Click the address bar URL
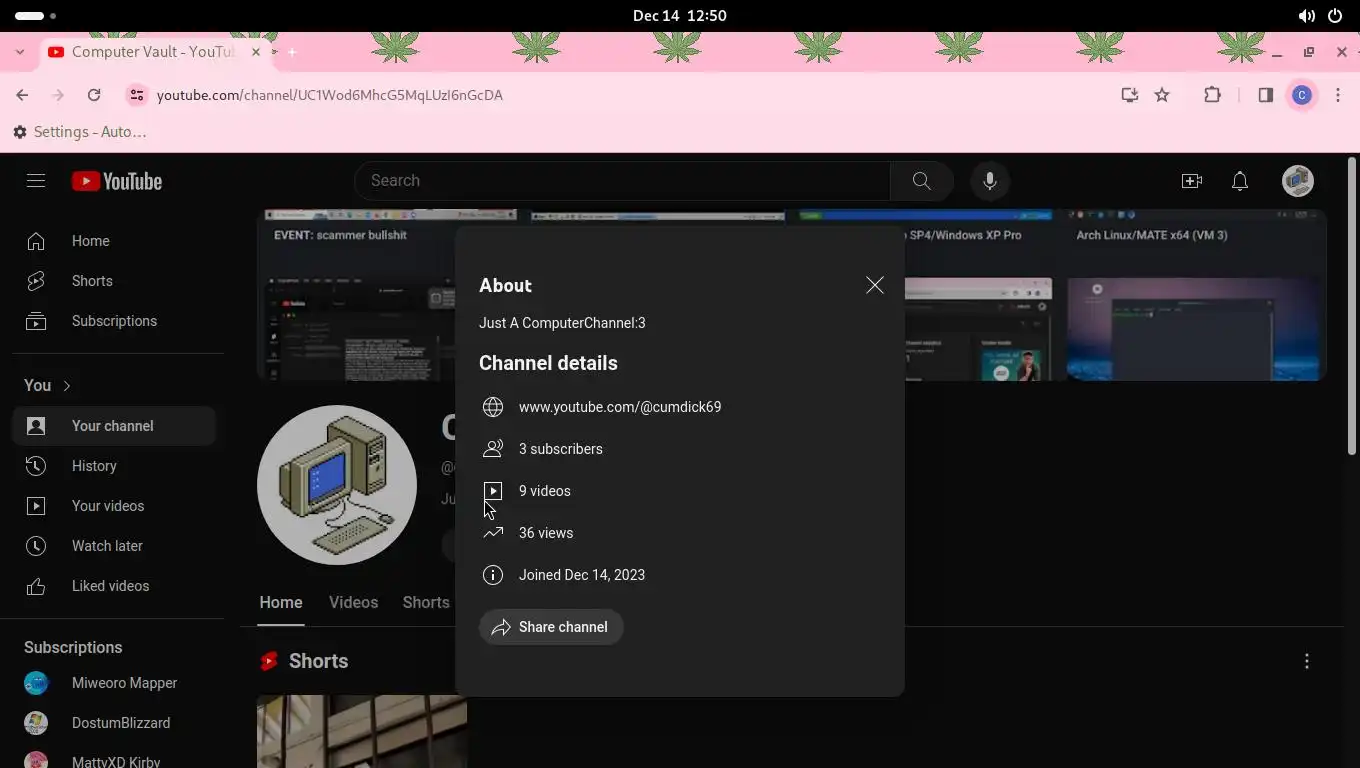Viewport: 1360px width, 768px height. 330,95
